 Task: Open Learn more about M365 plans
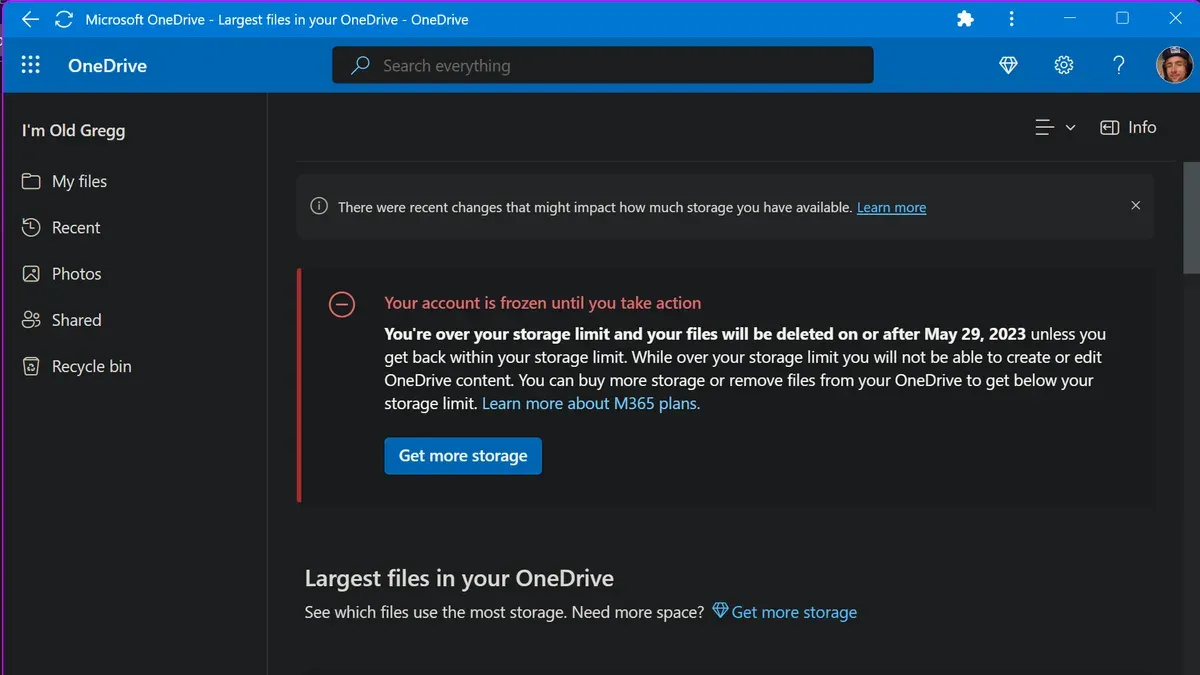tap(591, 403)
